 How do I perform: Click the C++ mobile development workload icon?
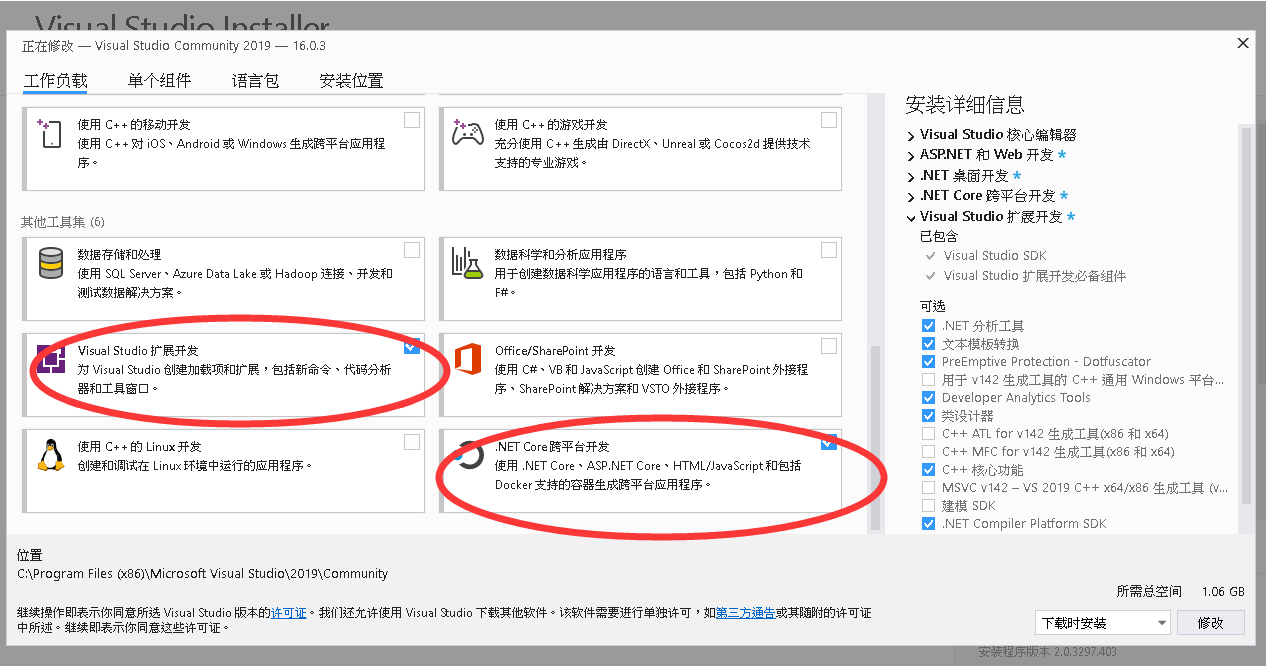point(50,133)
